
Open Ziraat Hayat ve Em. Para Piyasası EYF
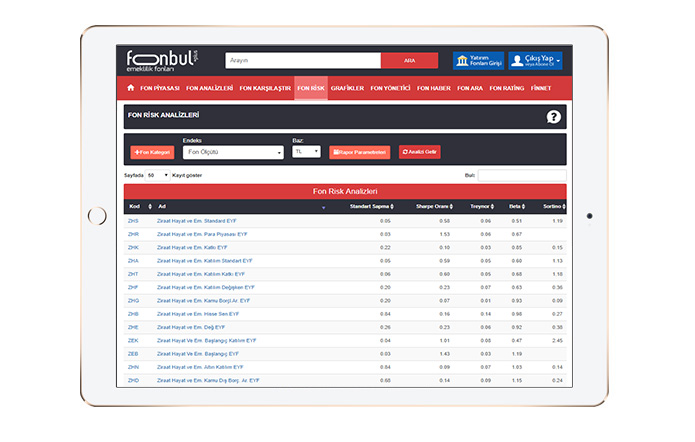tap(202, 234)
